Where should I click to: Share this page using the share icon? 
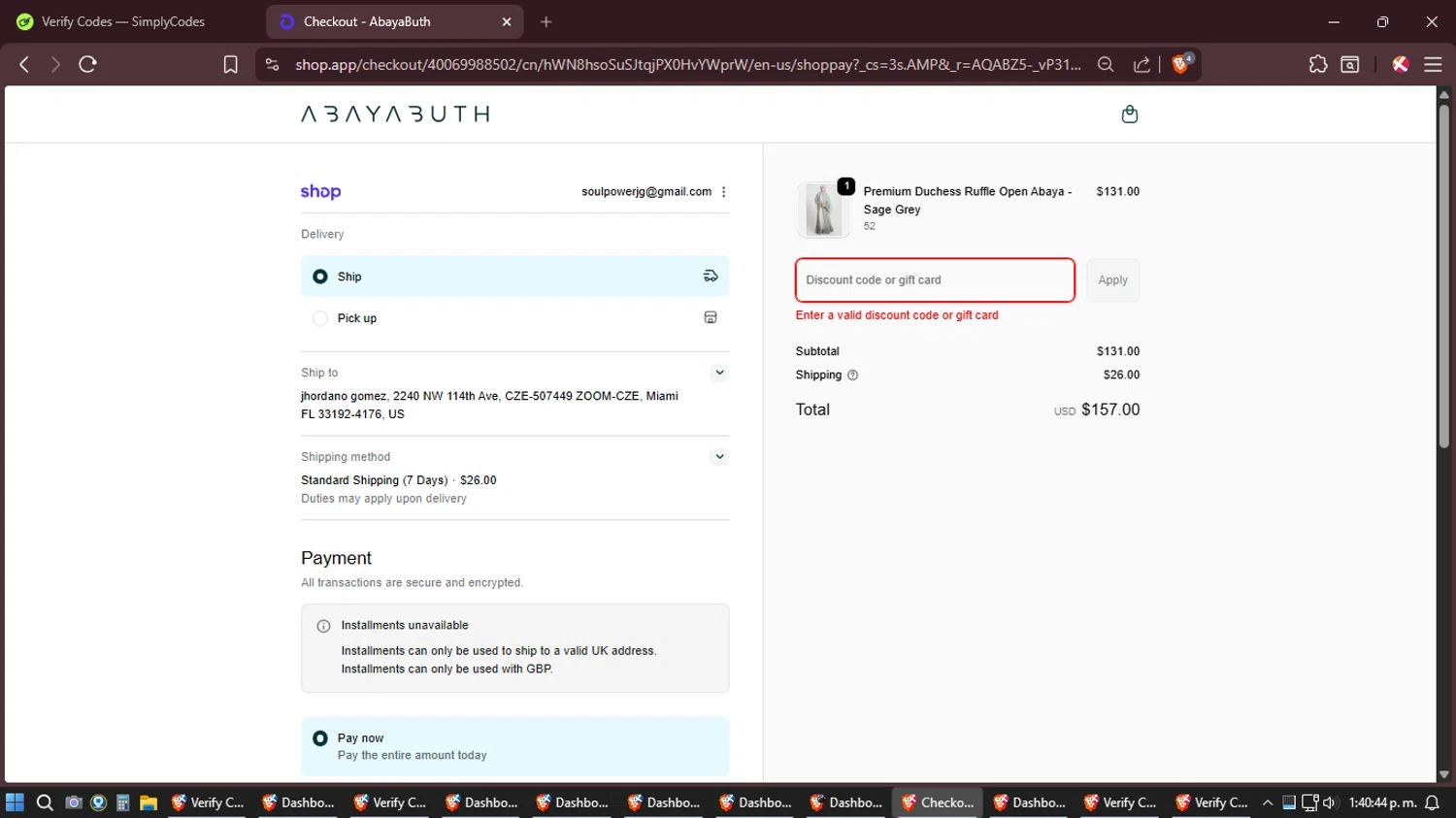point(1142,64)
